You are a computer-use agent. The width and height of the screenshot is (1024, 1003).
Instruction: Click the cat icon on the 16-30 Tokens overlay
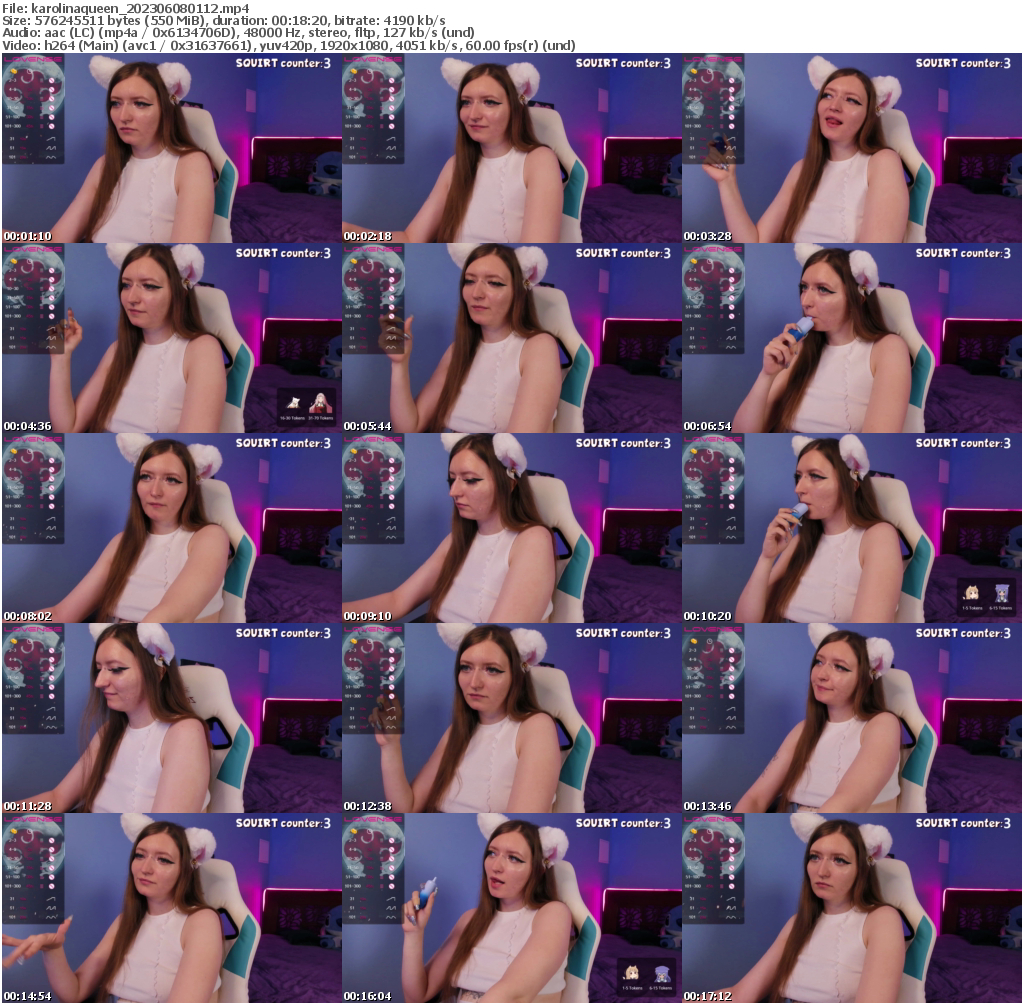pos(295,402)
